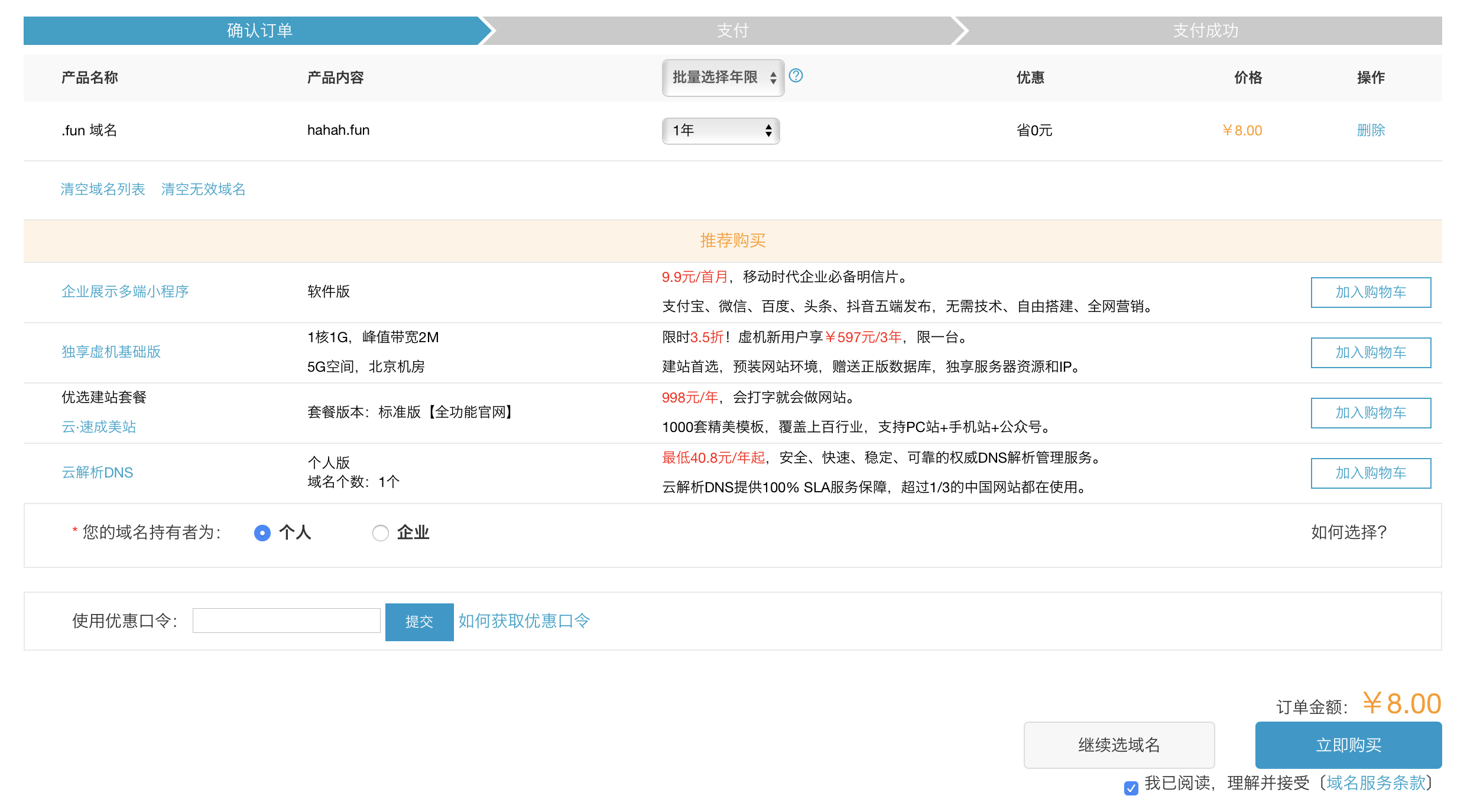This screenshot has height=812, width=1467.
Task: Open the 批量选择年限 dropdown
Action: (x=722, y=77)
